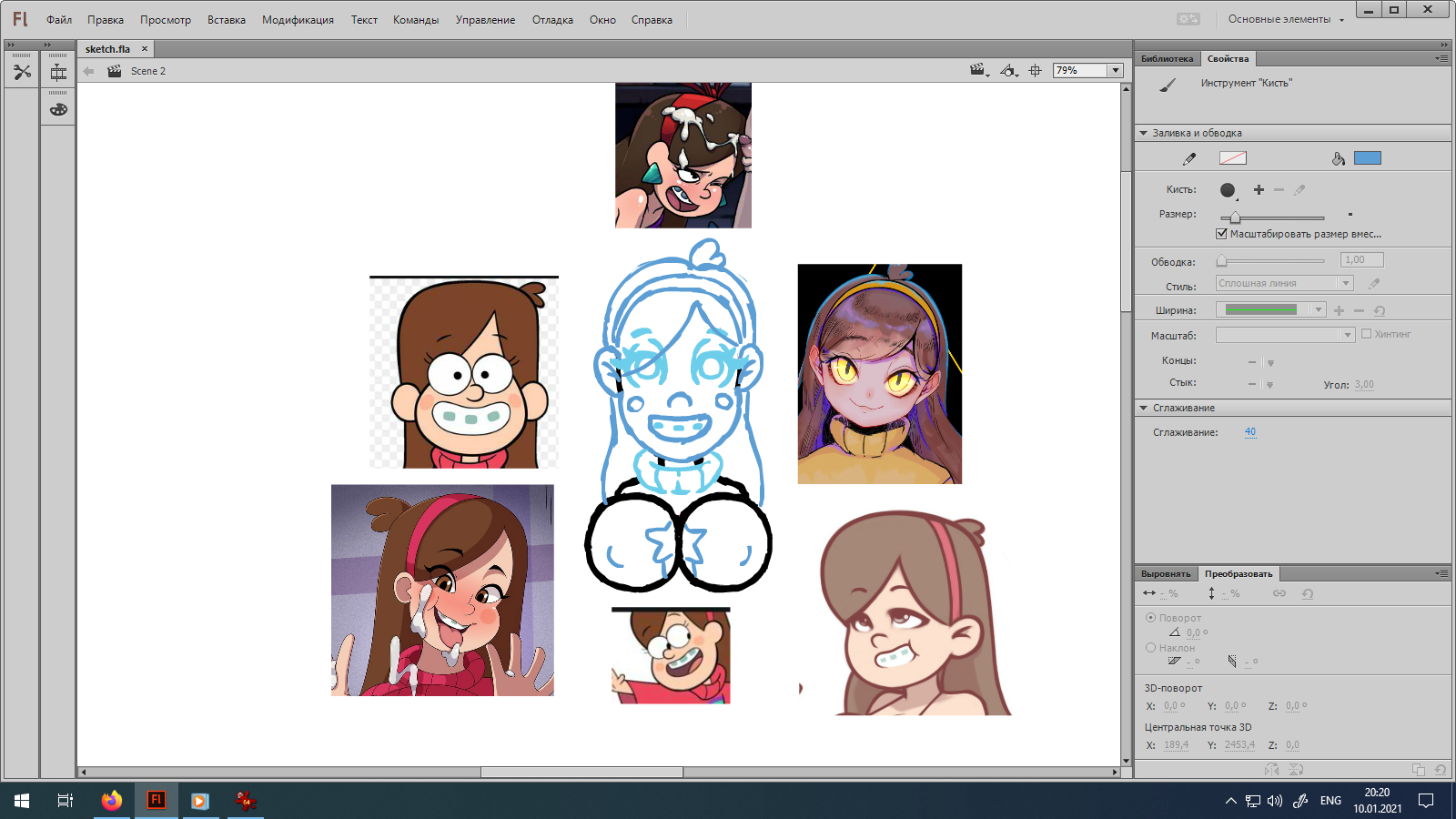Click the blue fill color swatch

pos(1368,158)
